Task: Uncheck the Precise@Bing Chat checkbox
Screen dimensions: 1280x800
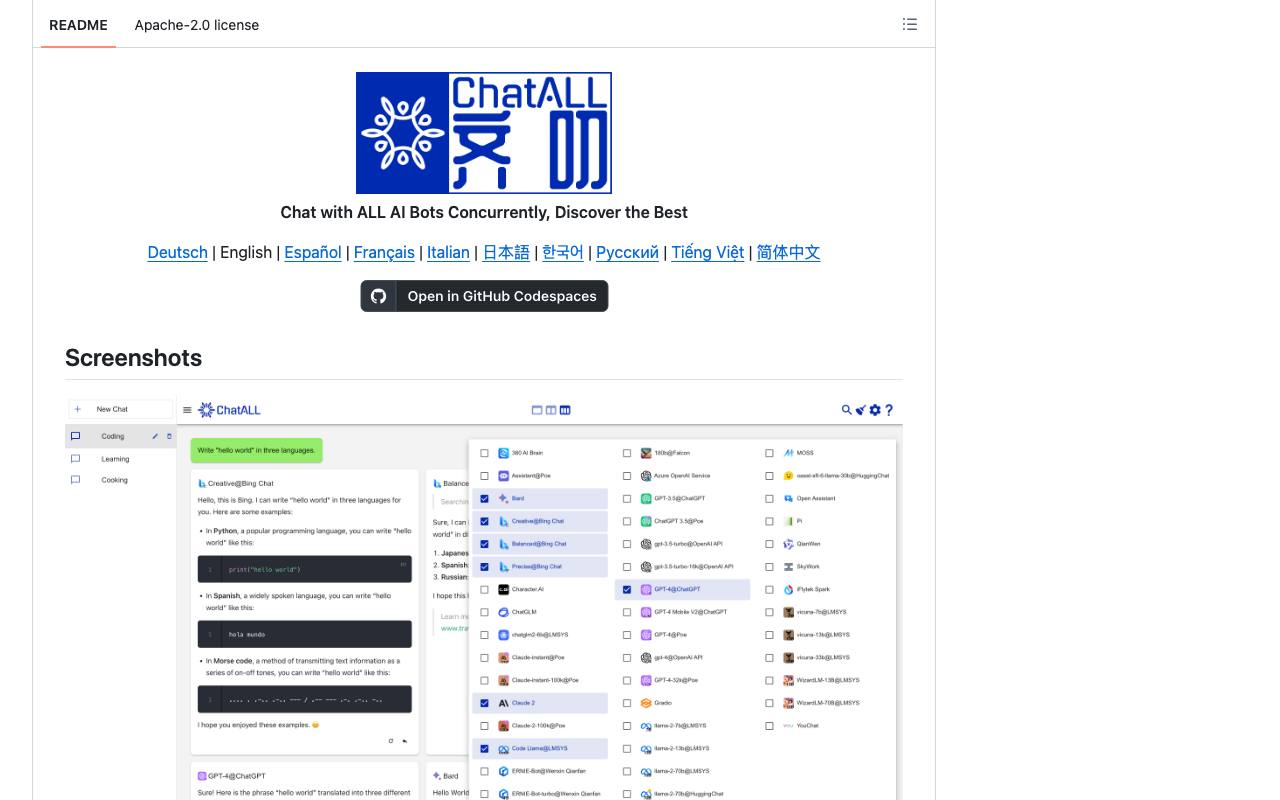Action: pos(485,567)
